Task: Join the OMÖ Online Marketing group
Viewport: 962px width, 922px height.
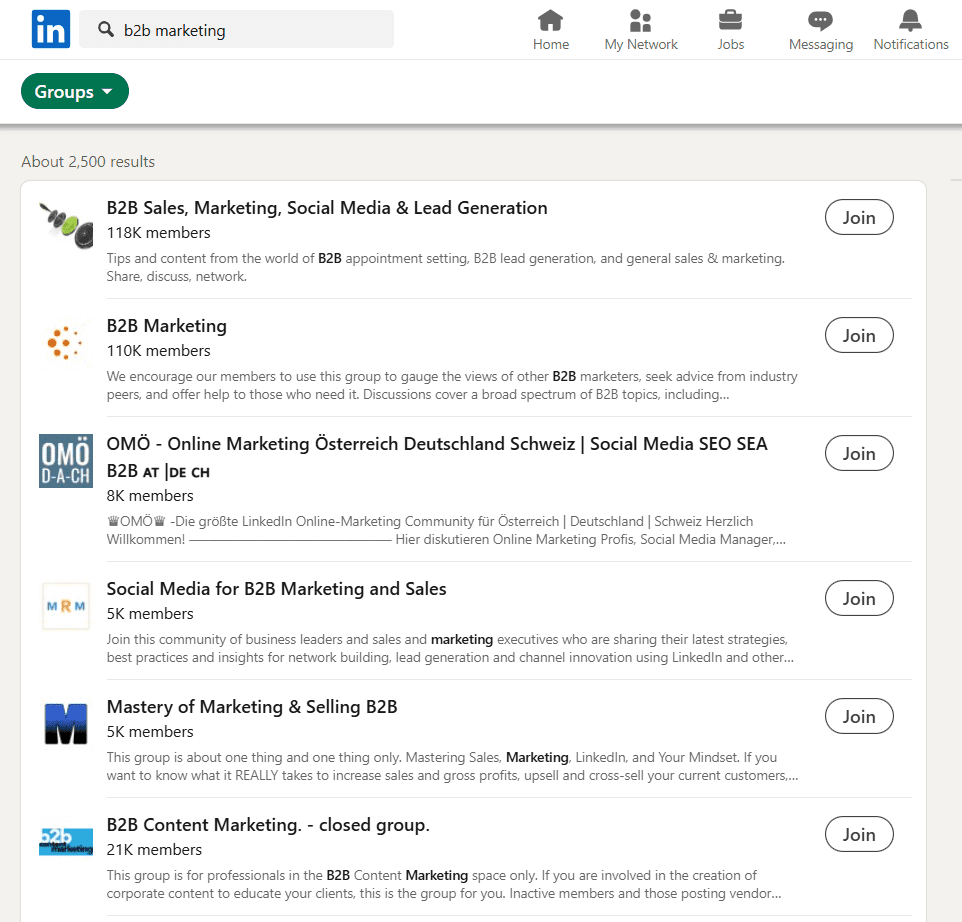Action: [x=859, y=453]
